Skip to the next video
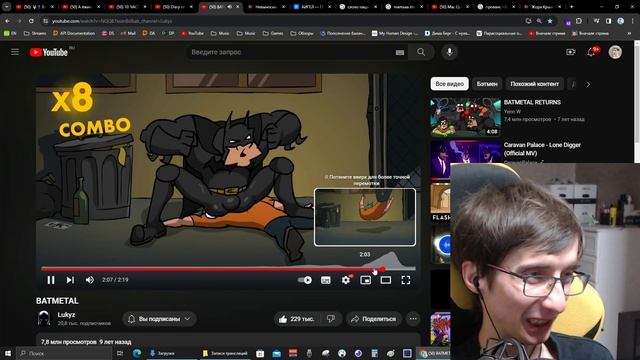 [70, 280]
